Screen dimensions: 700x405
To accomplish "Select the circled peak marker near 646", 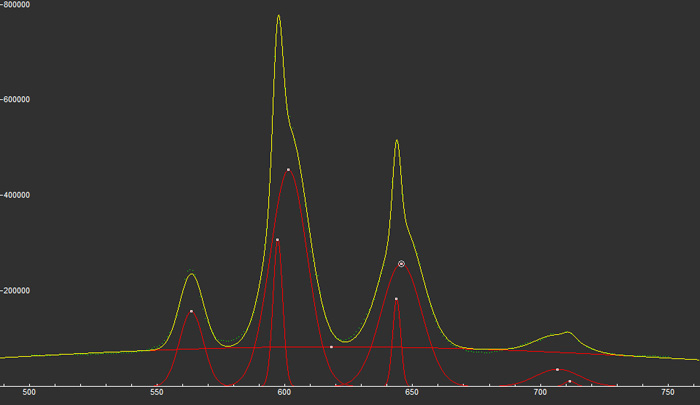I will (401, 264).
